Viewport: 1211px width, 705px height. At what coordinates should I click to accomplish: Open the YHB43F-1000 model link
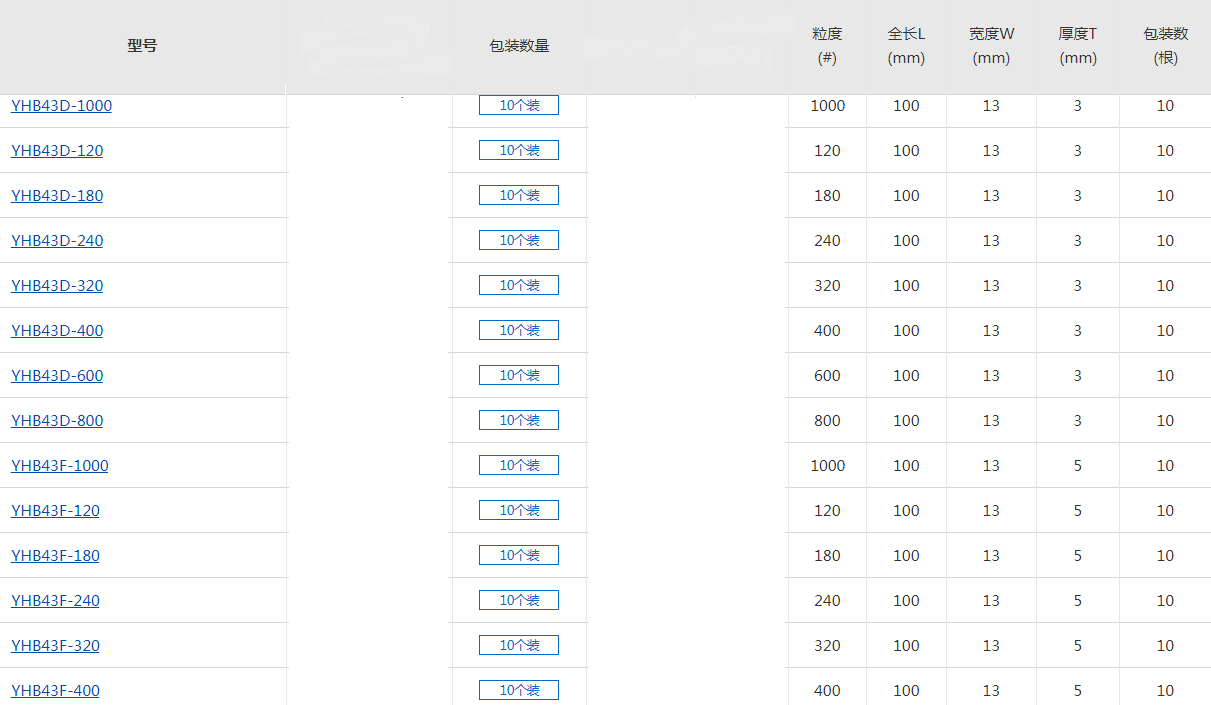coord(60,466)
